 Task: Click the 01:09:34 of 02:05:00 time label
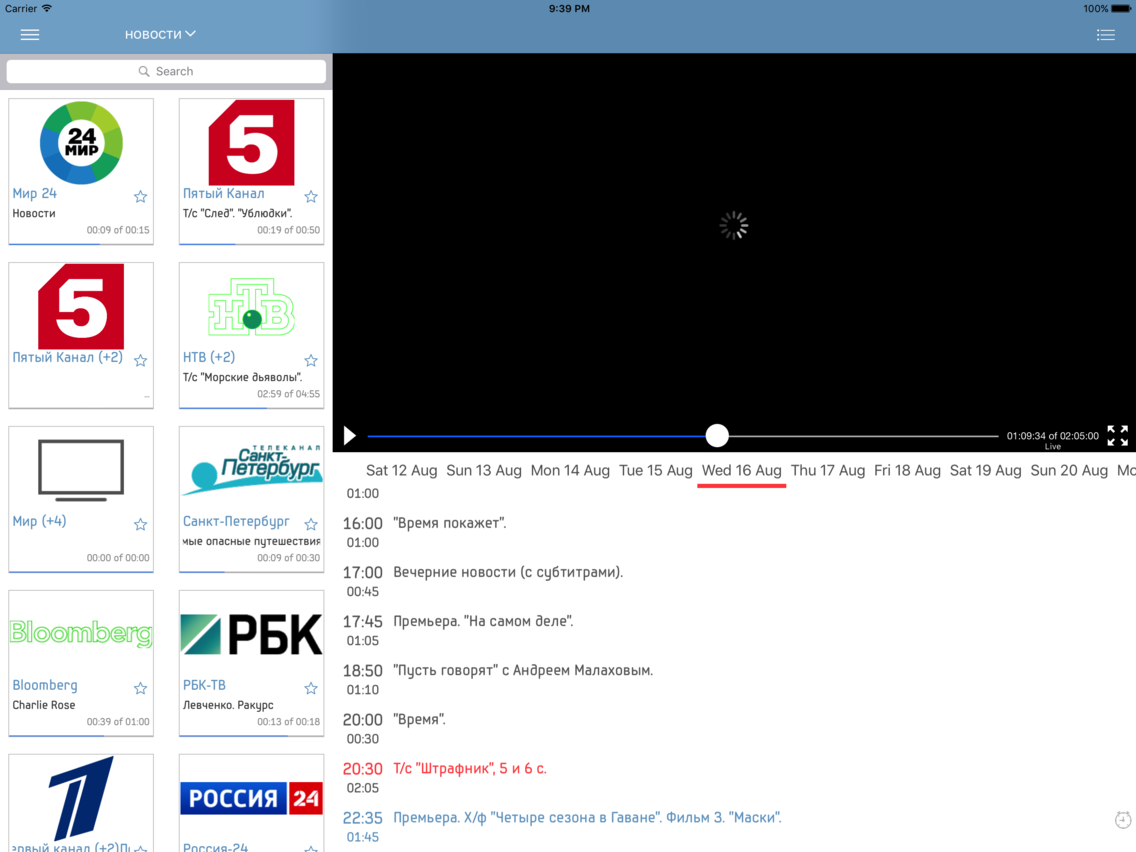(x=1052, y=435)
